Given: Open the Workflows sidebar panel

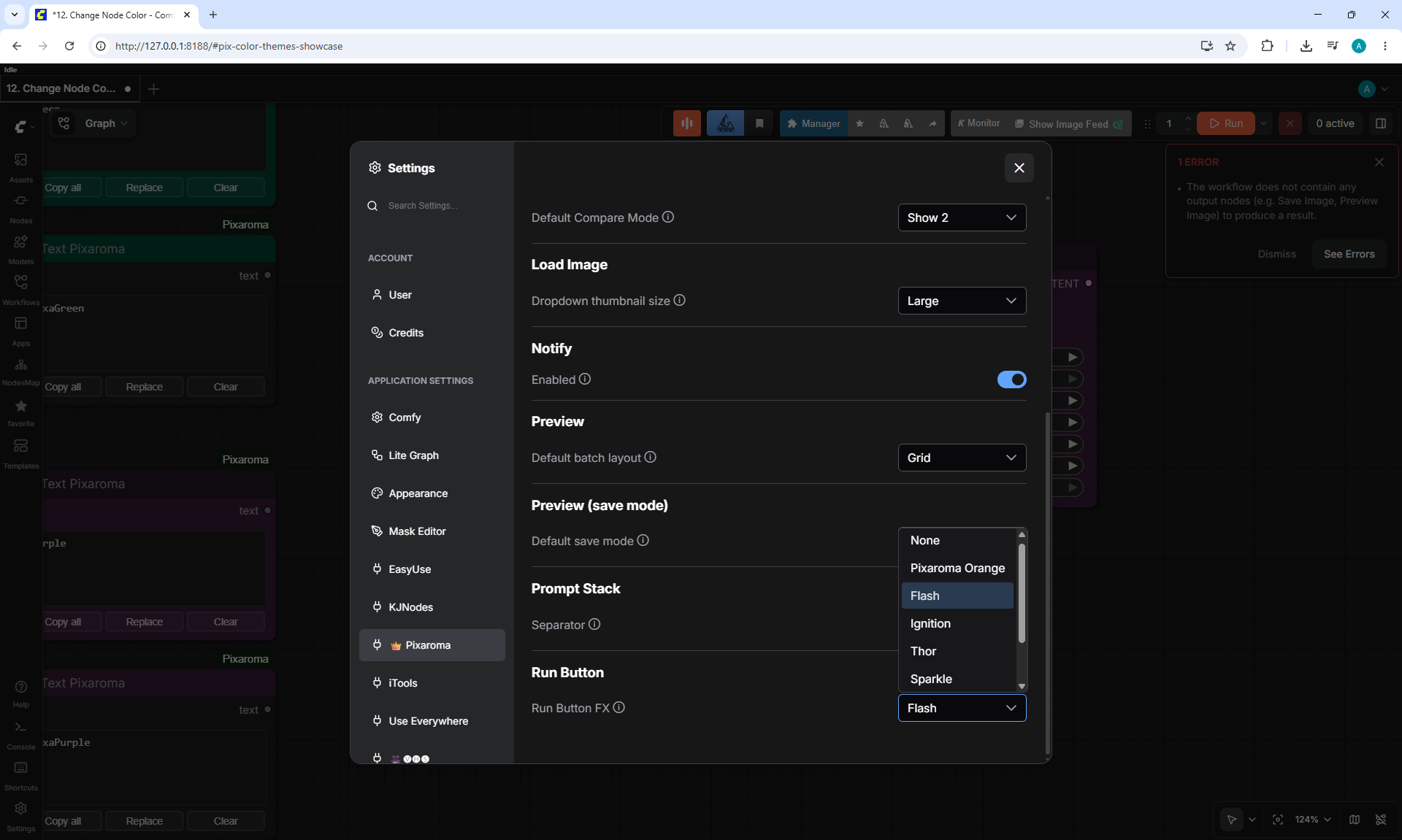Looking at the screenshot, I should coord(20,290).
